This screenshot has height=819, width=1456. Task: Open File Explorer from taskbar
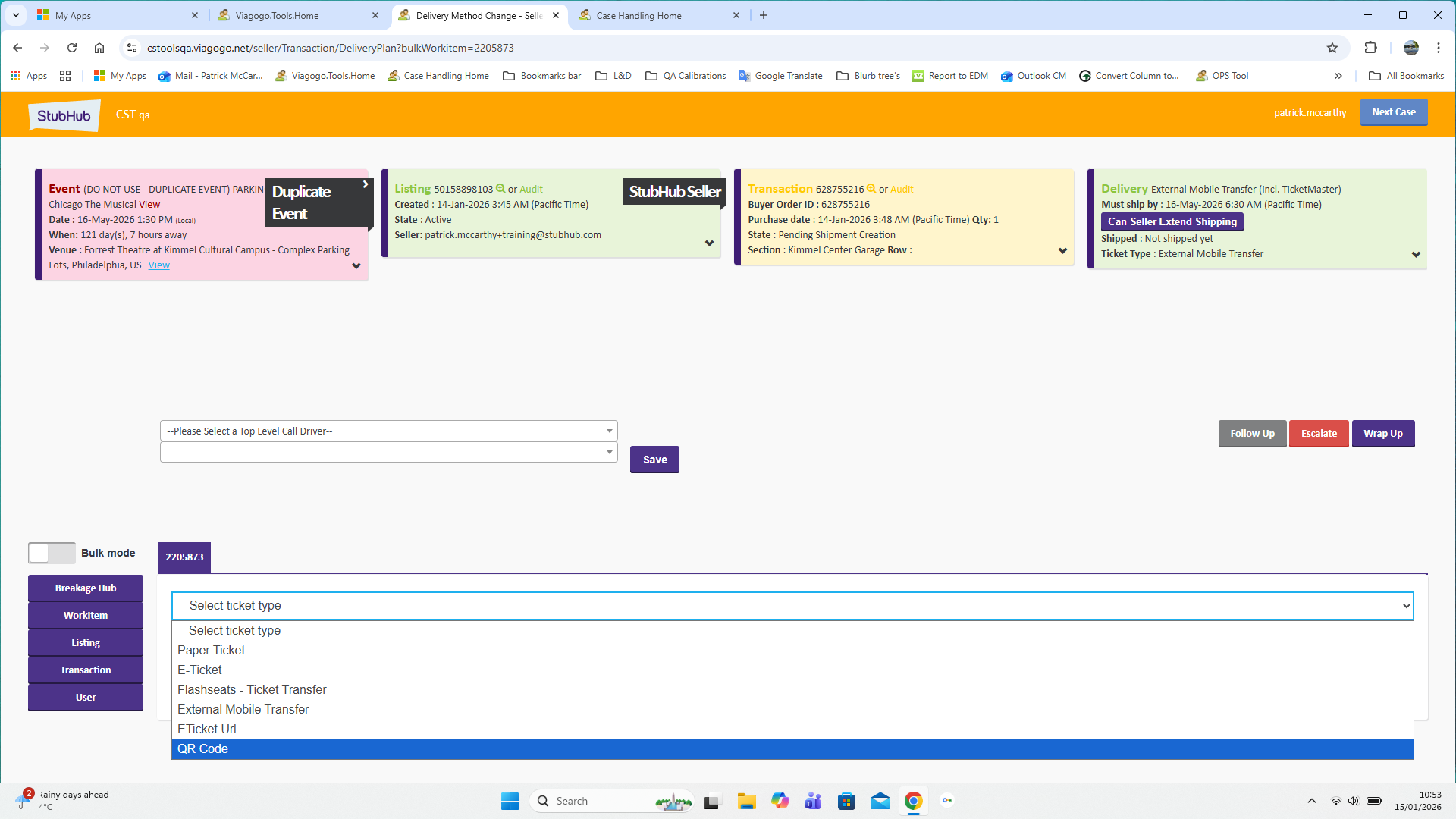(x=746, y=801)
